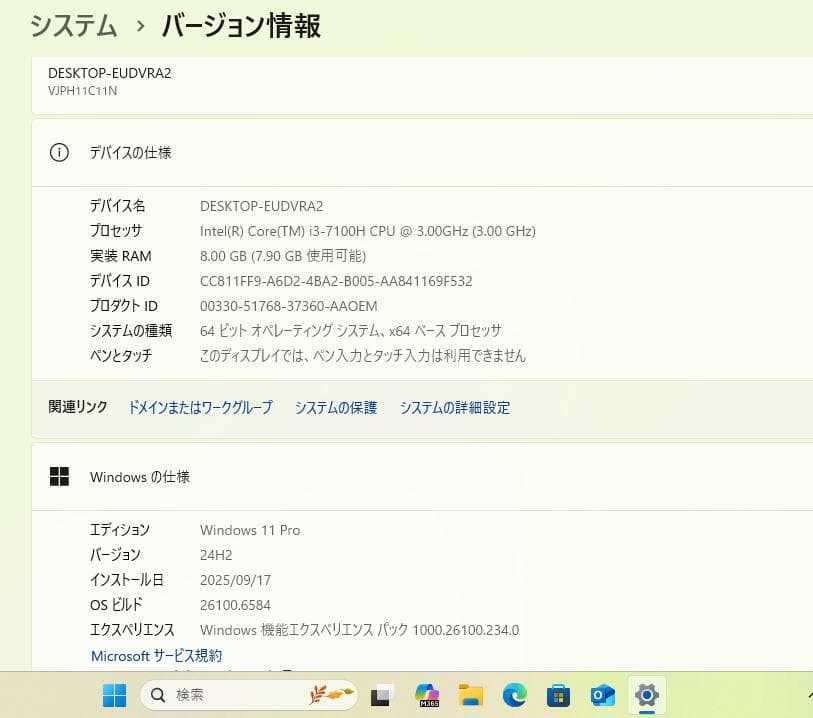
Task: Click the Start button
Action: pos(113,694)
